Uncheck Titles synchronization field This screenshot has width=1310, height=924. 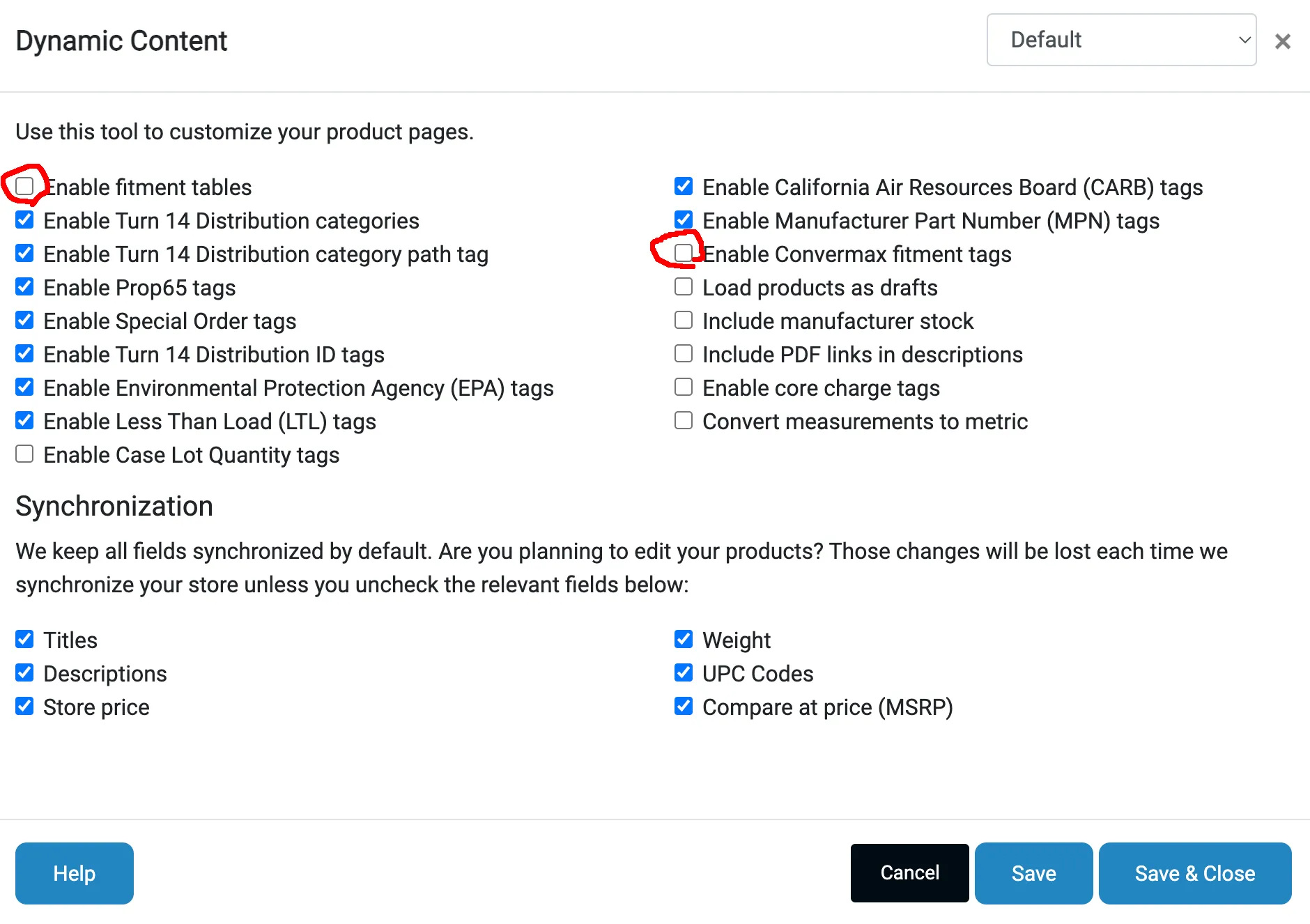click(x=25, y=640)
